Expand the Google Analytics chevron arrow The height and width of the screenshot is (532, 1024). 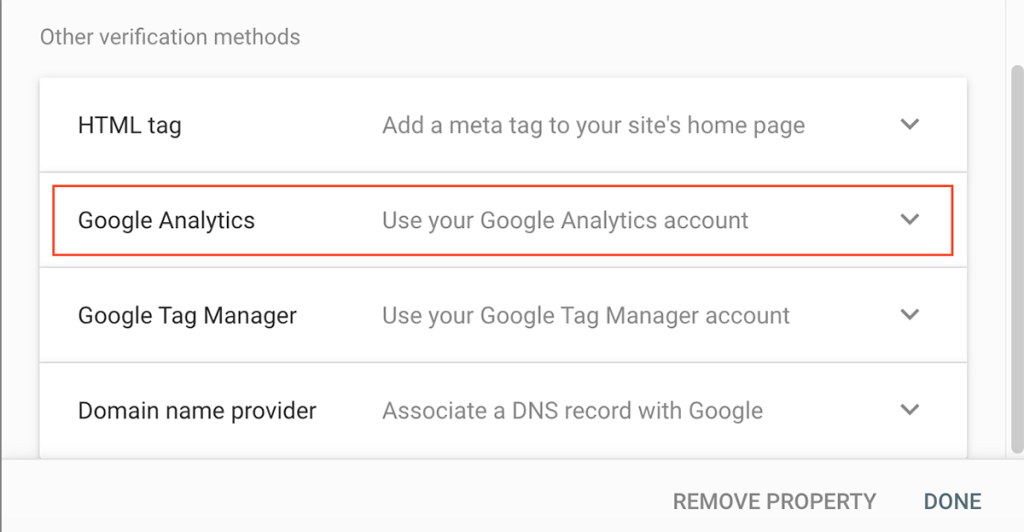point(909,220)
